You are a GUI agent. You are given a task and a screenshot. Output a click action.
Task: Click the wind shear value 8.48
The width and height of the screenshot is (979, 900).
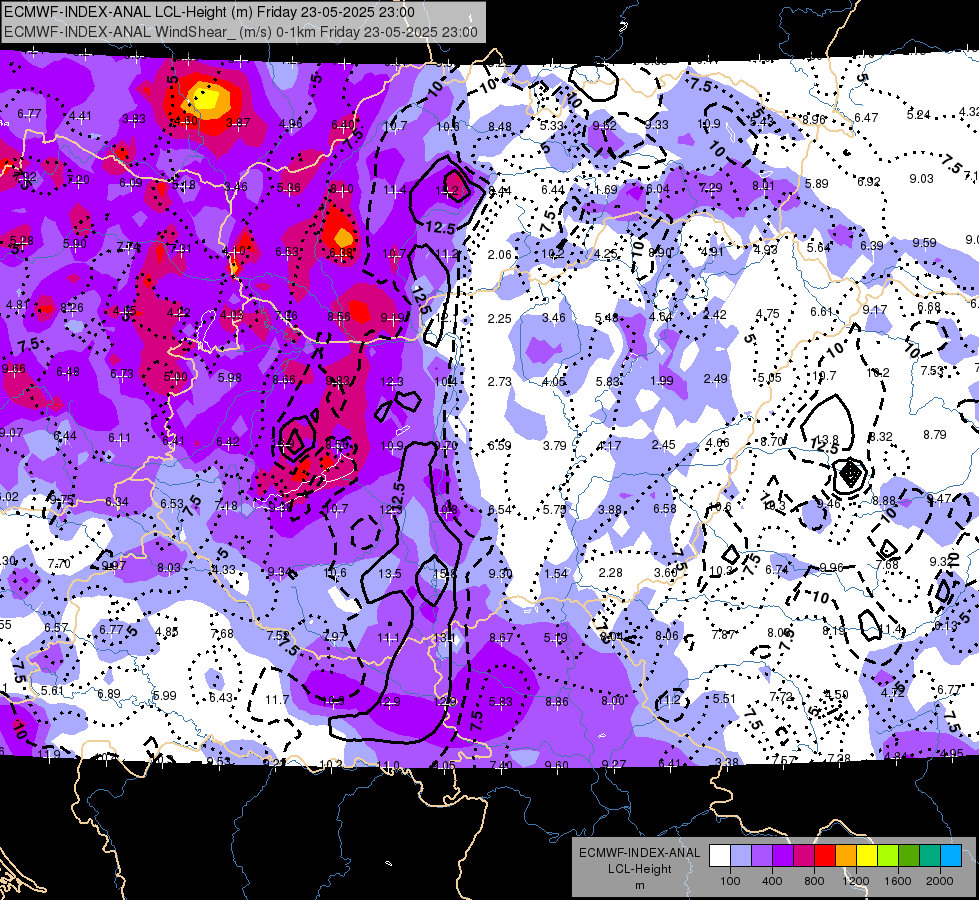click(499, 127)
